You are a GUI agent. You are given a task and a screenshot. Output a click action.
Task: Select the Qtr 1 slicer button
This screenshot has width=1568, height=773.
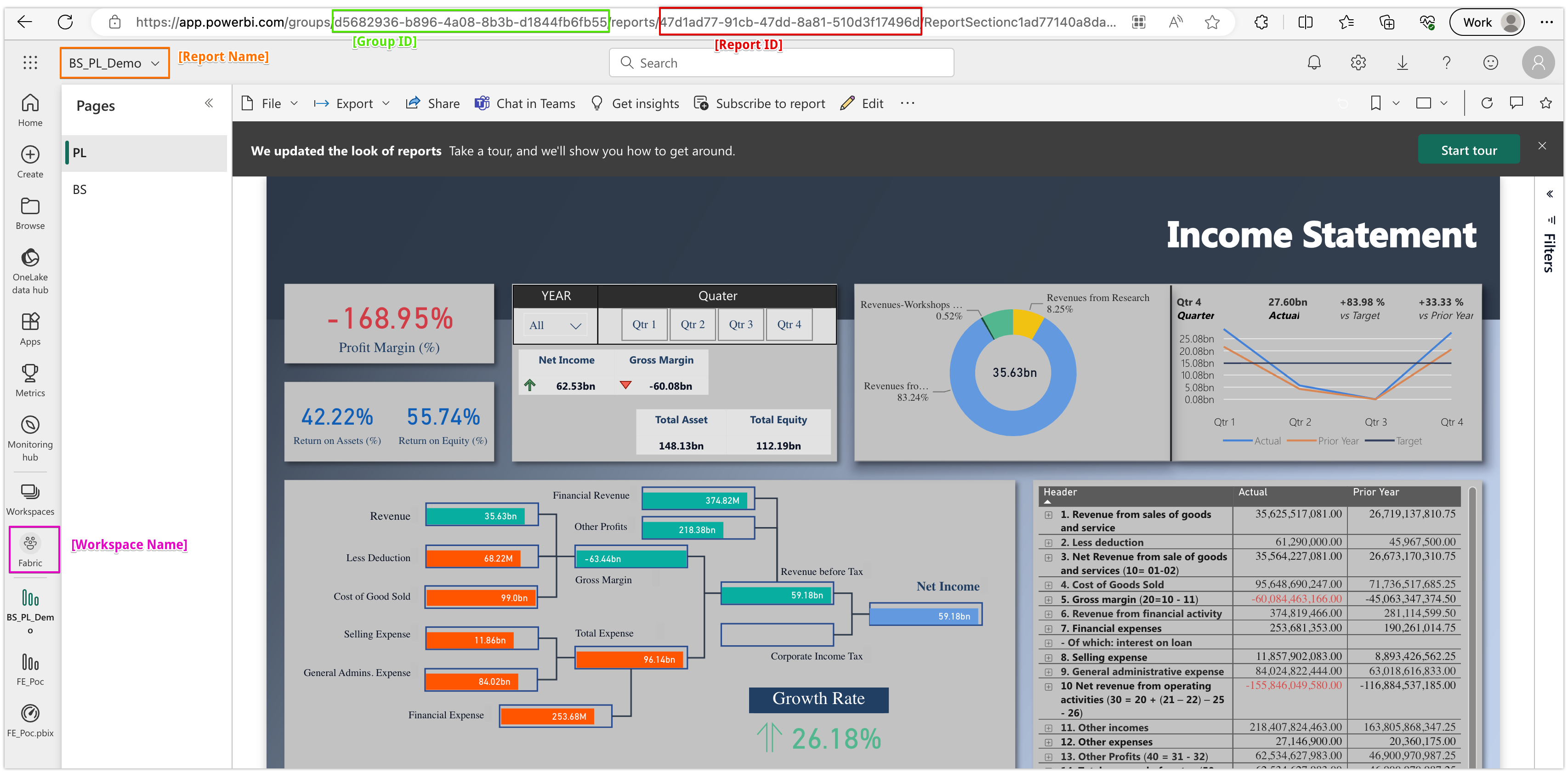[x=644, y=324]
